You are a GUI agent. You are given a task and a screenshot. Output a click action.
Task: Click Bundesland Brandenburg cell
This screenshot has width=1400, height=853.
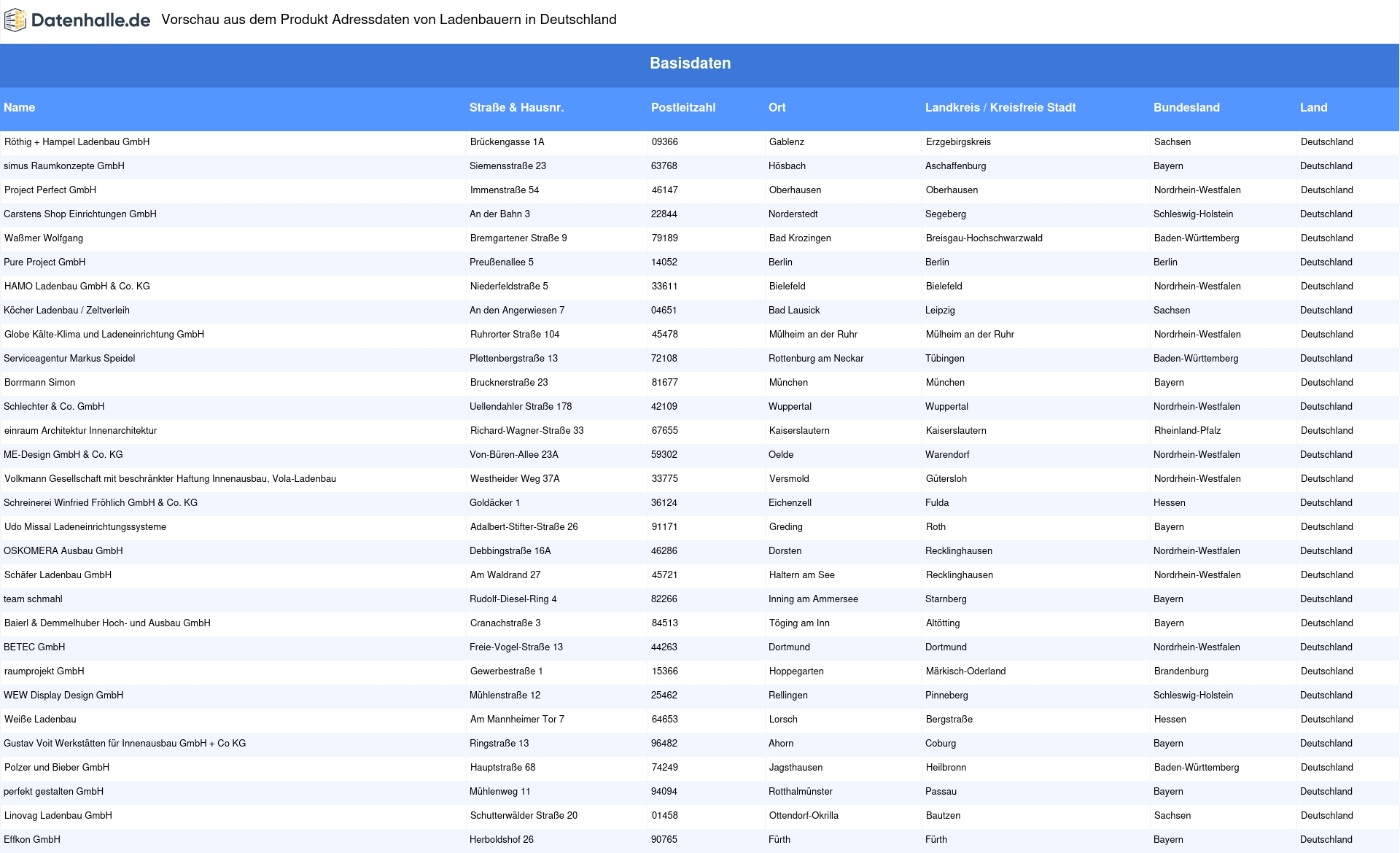[x=1182, y=671]
